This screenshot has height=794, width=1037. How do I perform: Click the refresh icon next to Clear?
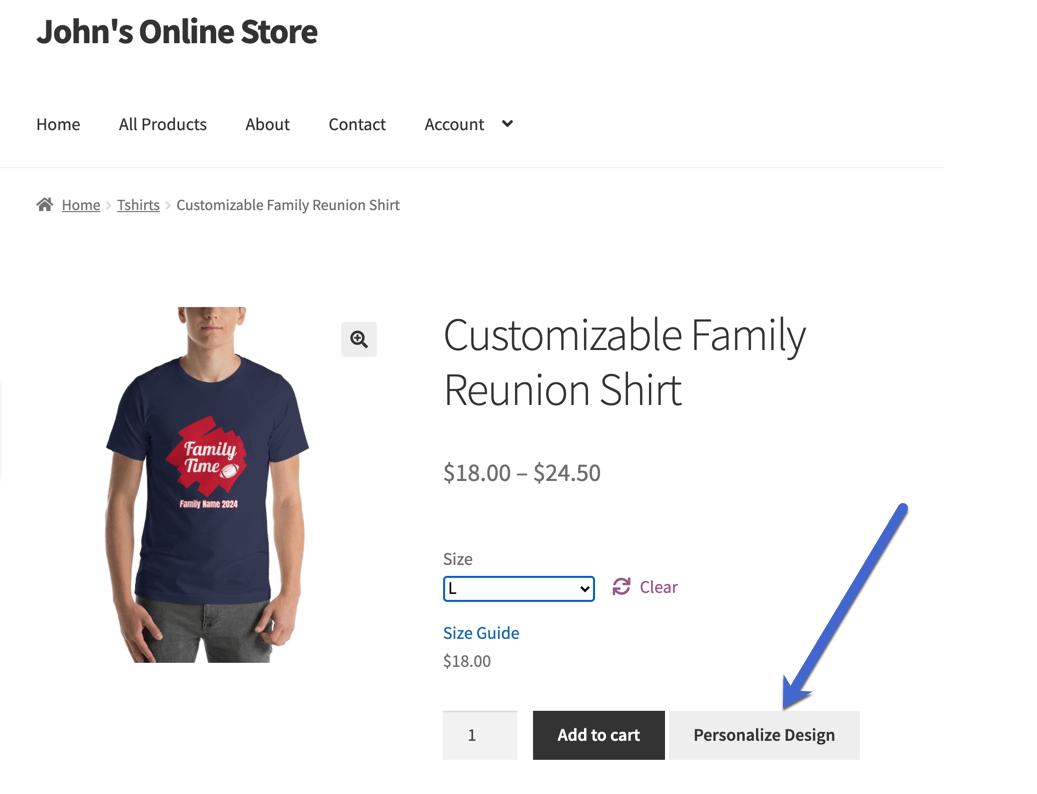(x=622, y=587)
